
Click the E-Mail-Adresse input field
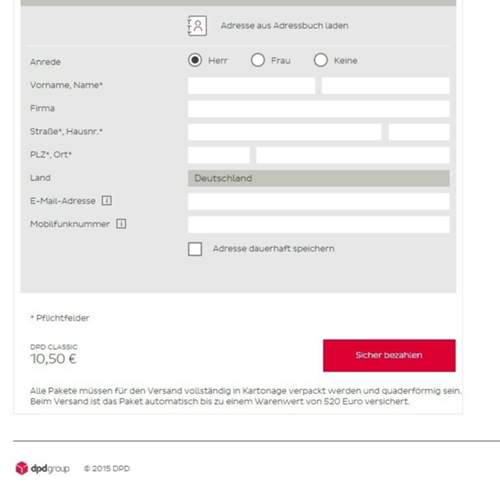[x=319, y=202]
